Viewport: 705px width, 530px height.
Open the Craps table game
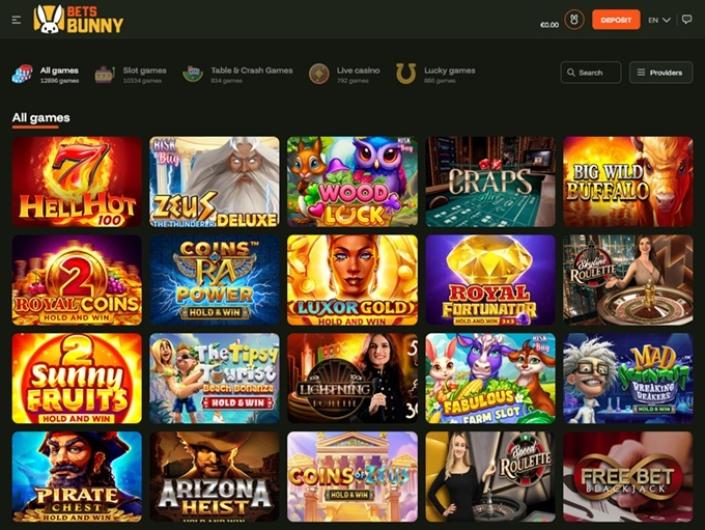tap(490, 182)
